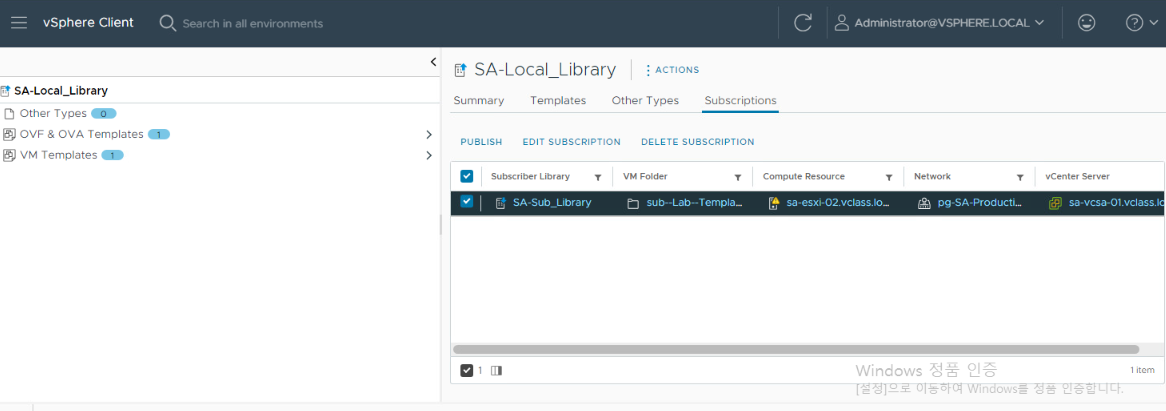
Task: Click DELETE SUBSCRIPTION
Action: 698,142
